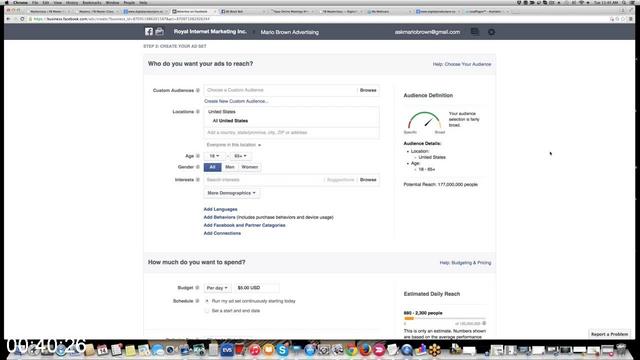Open the maximum age 65+ dropdown
This screenshot has height=360, width=640.
click(240, 156)
